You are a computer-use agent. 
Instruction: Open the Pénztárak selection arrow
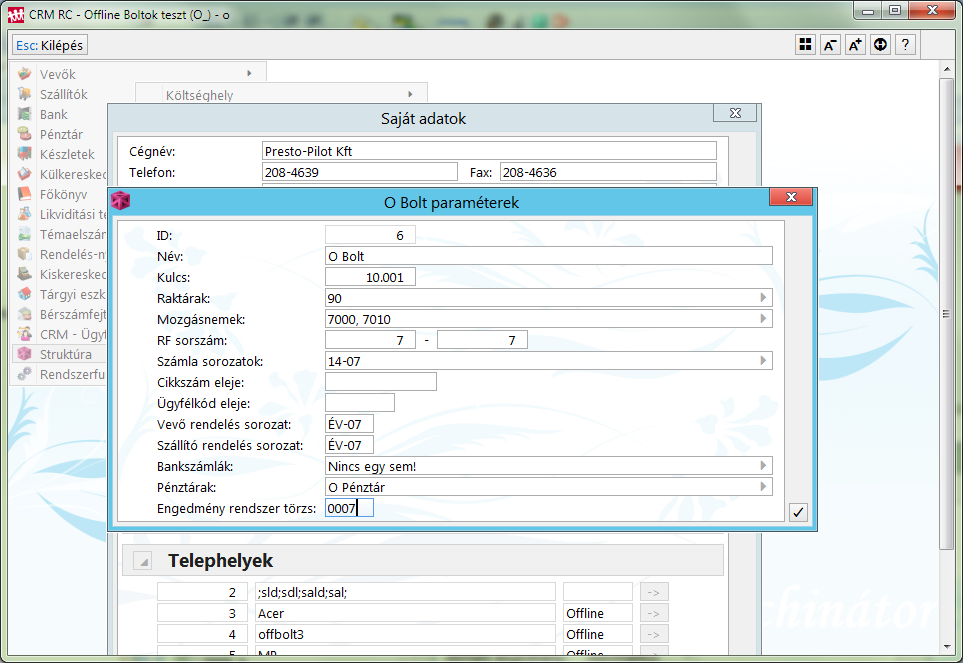763,487
